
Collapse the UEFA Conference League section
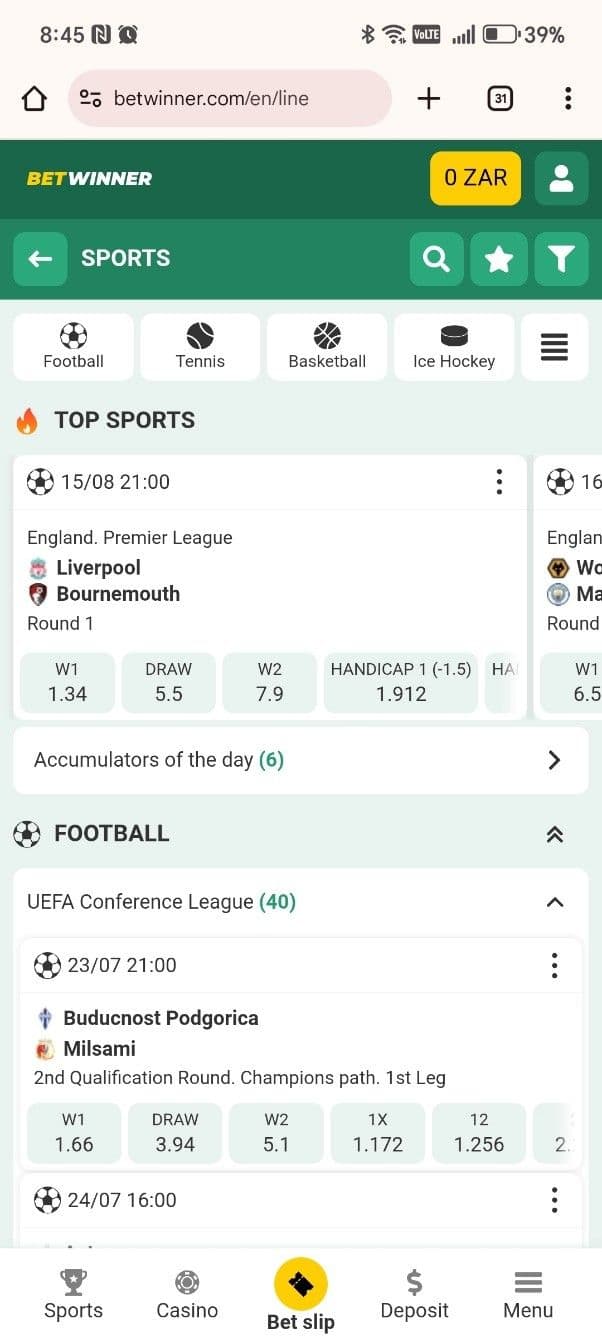[x=555, y=901]
